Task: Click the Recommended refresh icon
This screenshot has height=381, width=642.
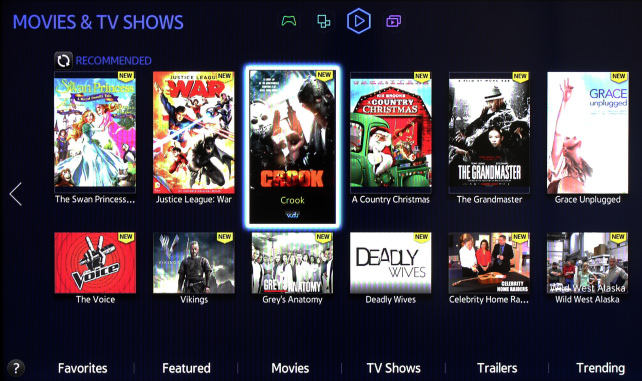Action: (63, 61)
